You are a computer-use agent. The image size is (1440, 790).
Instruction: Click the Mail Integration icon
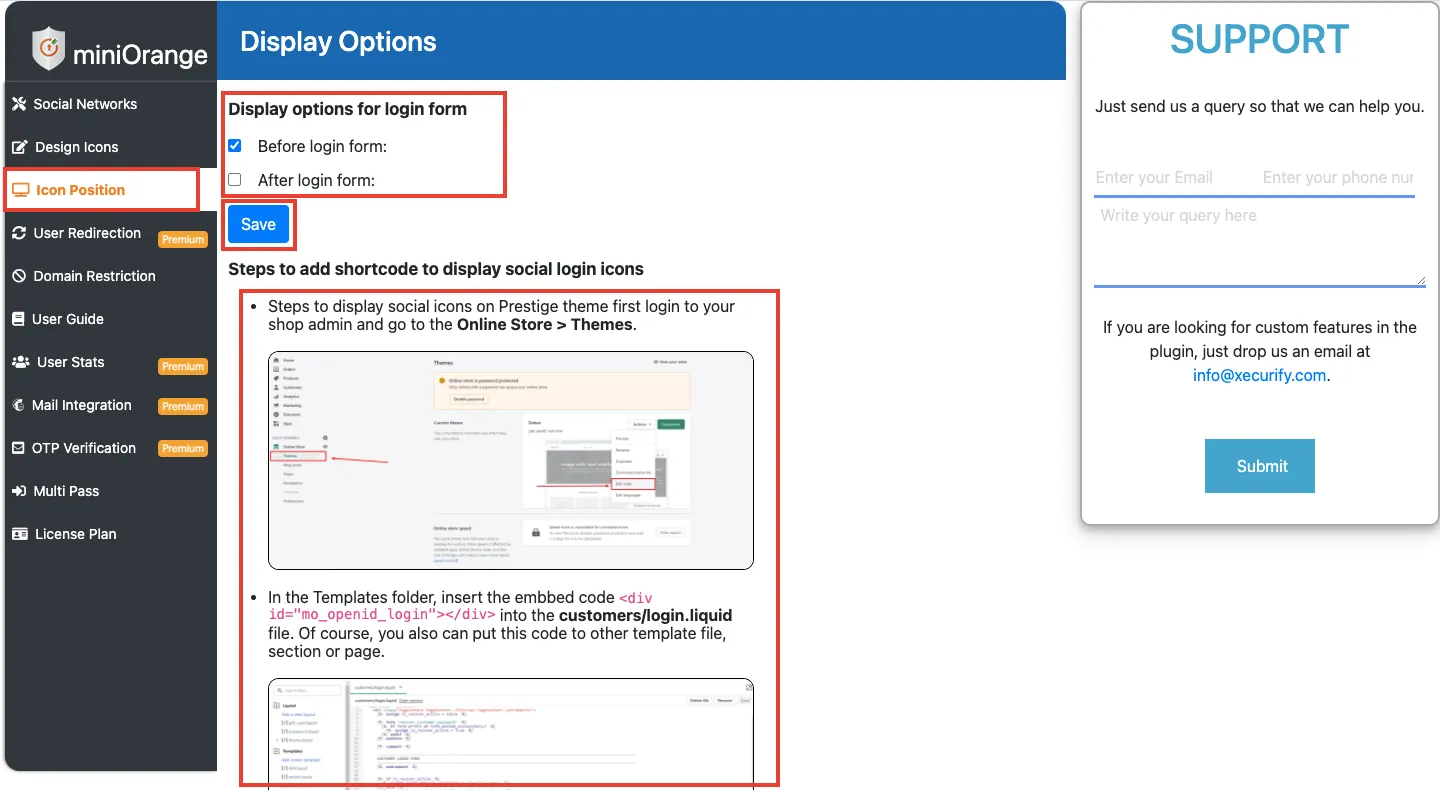[18, 405]
